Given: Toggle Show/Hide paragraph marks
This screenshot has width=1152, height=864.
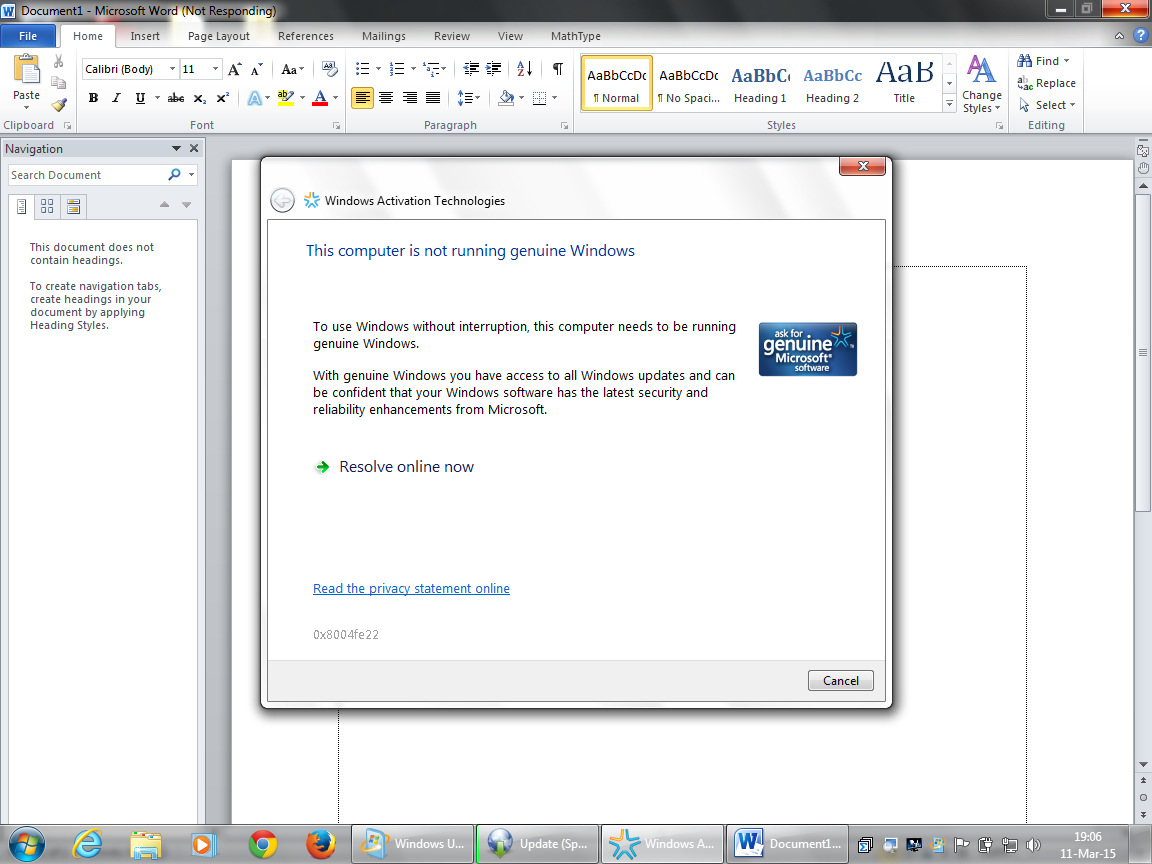Looking at the screenshot, I should click(558, 69).
